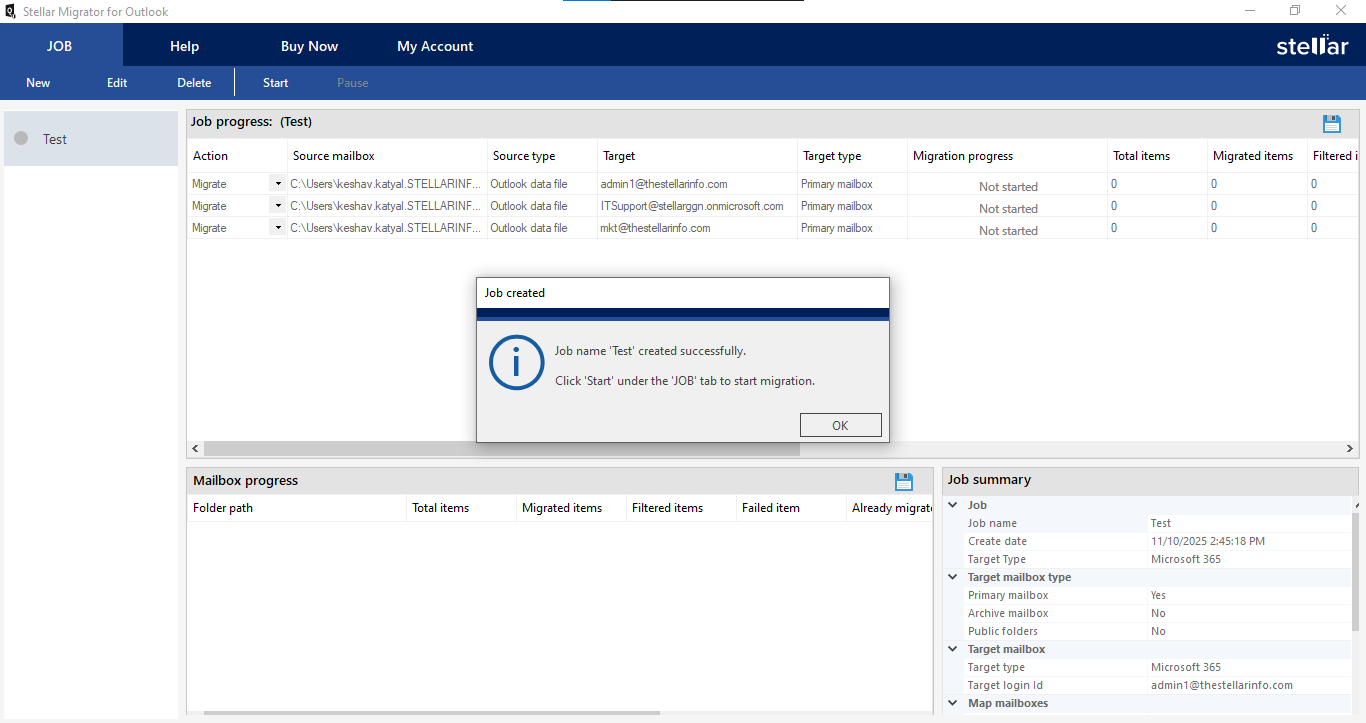Collapse the Job section in Job summary
This screenshot has width=1366, height=723.
pyautogui.click(x=952, y=505)
